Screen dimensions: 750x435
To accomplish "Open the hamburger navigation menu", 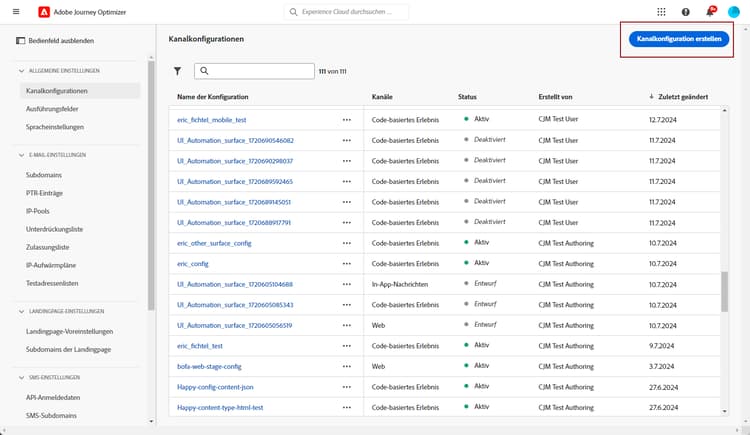I will coord(15,12).
